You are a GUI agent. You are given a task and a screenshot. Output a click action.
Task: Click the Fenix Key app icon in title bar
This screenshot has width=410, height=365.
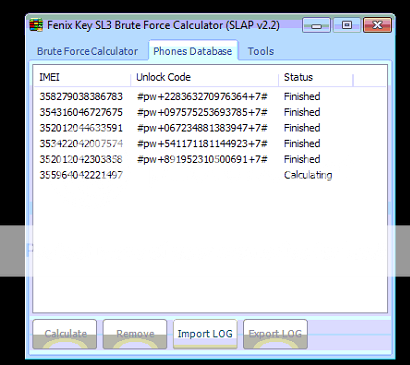pyautogui.click(x=36, y=26)
